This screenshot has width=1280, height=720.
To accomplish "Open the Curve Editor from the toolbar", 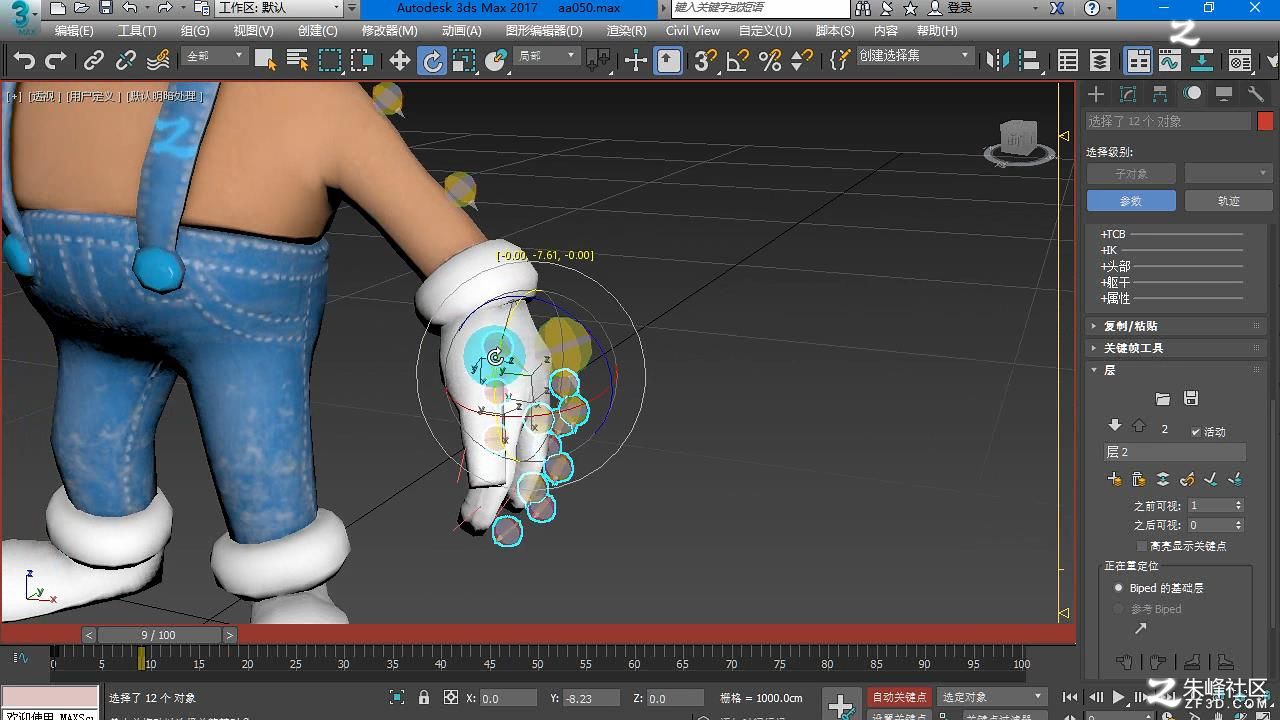I will coord(1170,61).
